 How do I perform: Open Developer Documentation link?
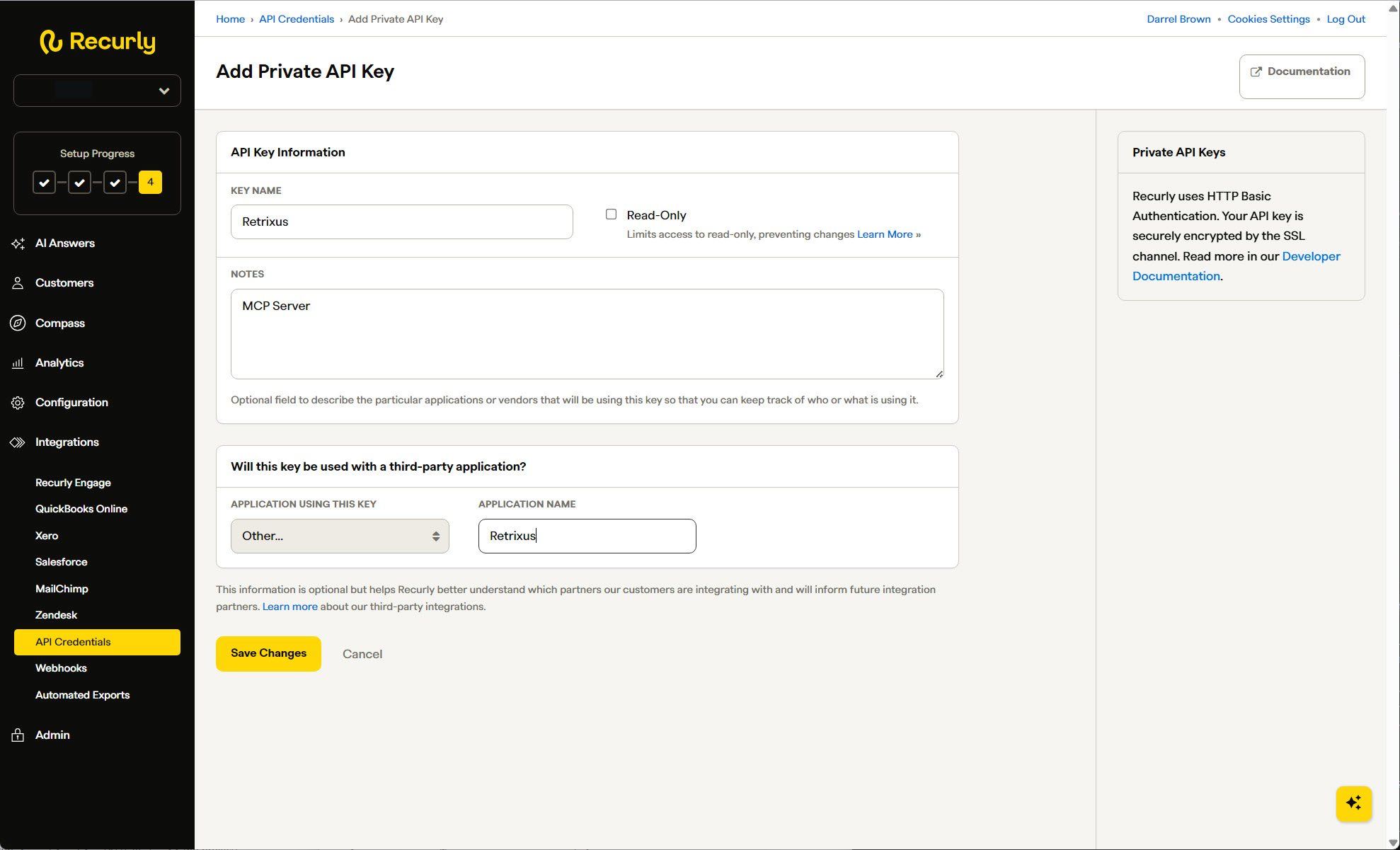(x=1236, y=266)
